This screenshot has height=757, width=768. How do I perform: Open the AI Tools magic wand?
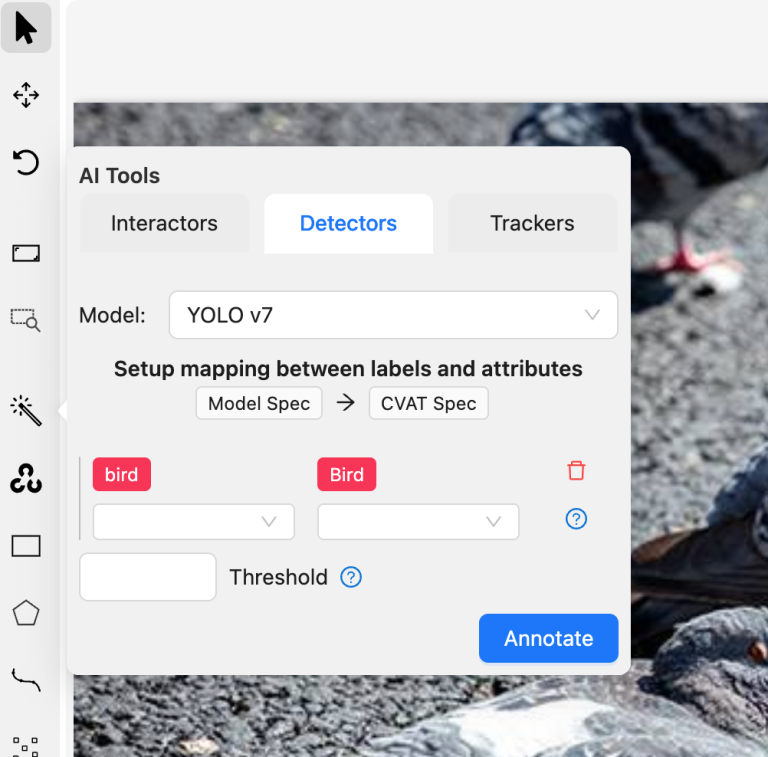26,410
